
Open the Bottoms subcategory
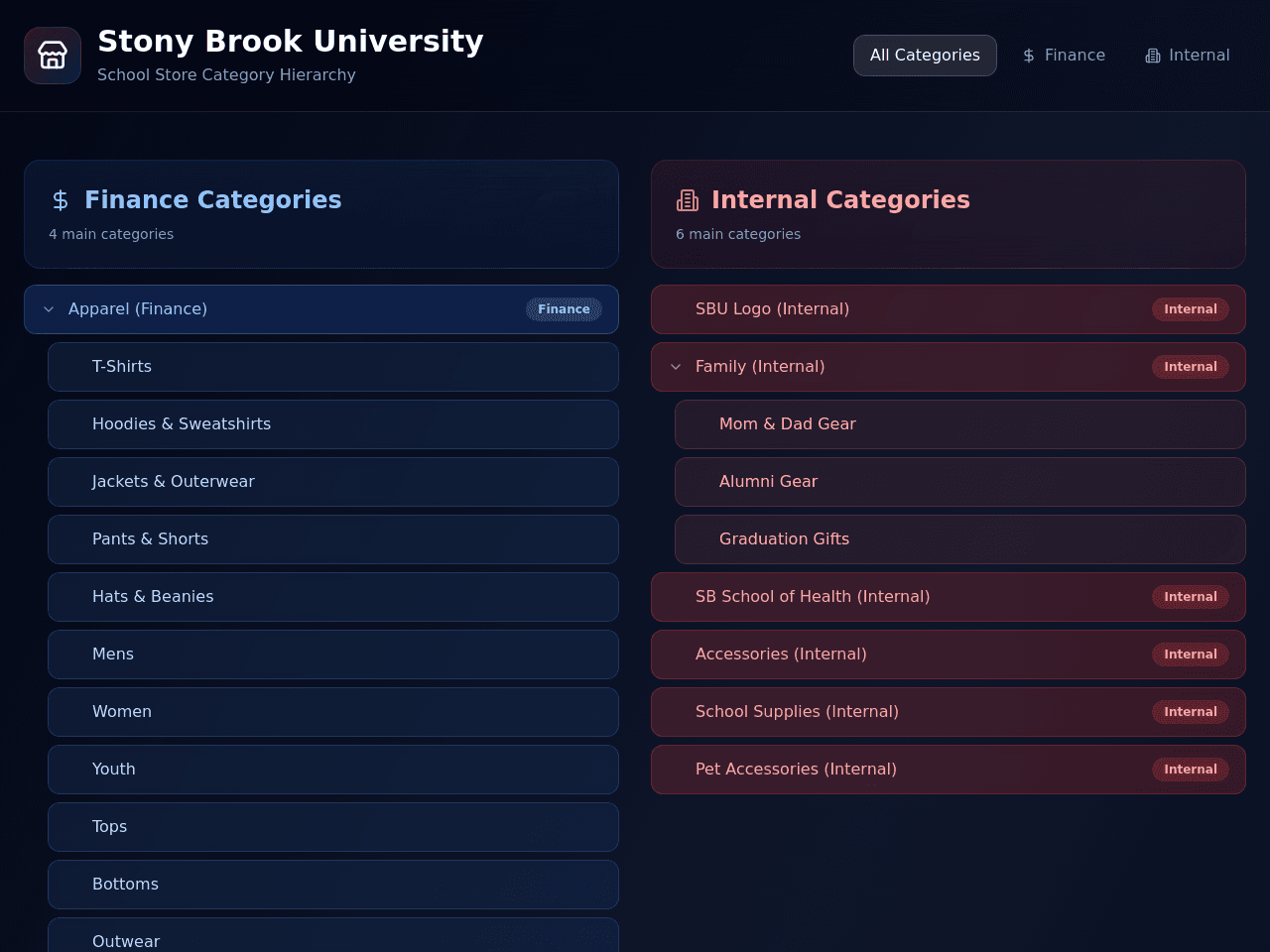[x=333, y=885]
